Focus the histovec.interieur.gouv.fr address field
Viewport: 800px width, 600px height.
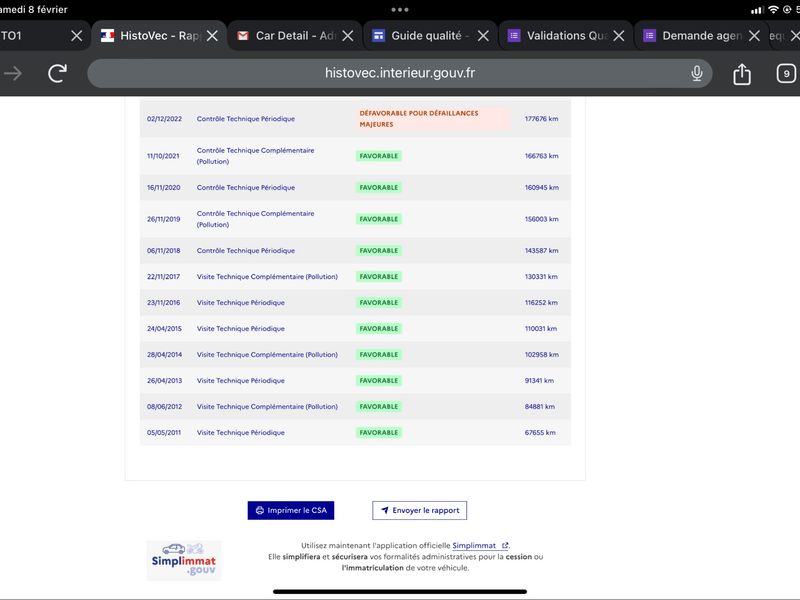coord(399,73)
